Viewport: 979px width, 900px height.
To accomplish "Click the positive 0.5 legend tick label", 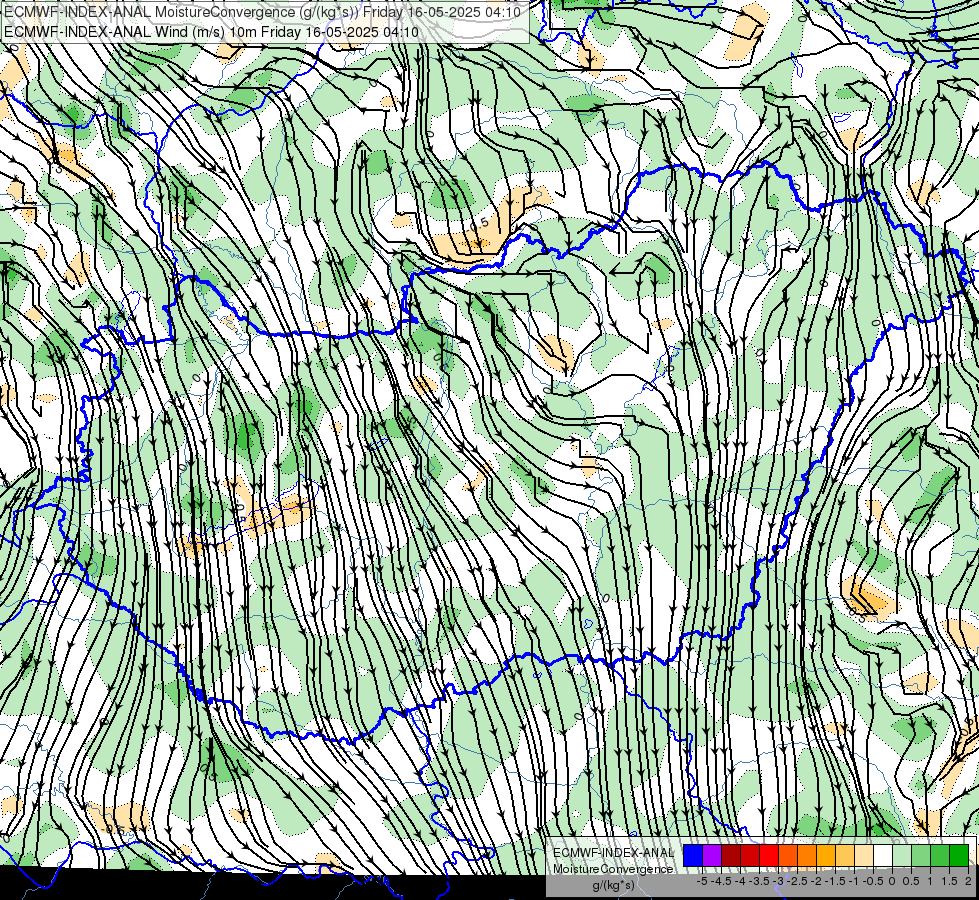I will 911,881.
